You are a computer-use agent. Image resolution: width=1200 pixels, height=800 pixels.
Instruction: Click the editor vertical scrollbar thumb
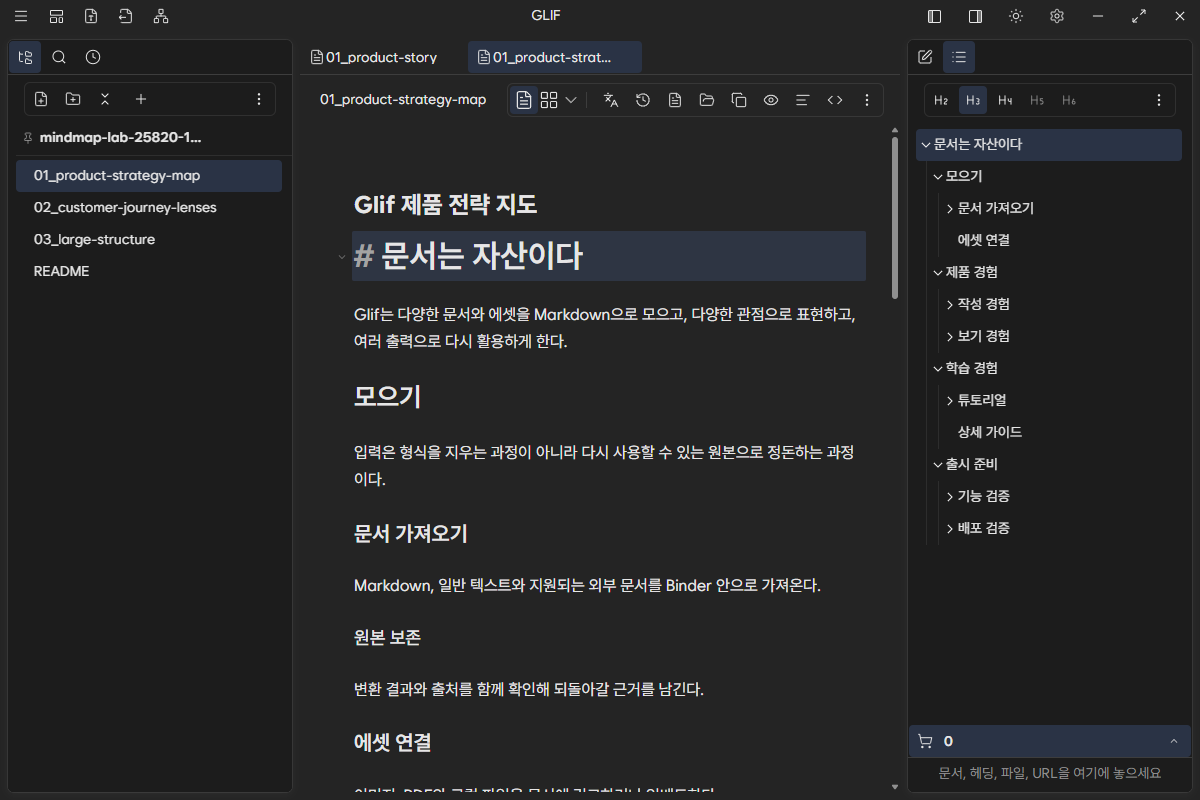pyautogui.click(x=894, y=218)
